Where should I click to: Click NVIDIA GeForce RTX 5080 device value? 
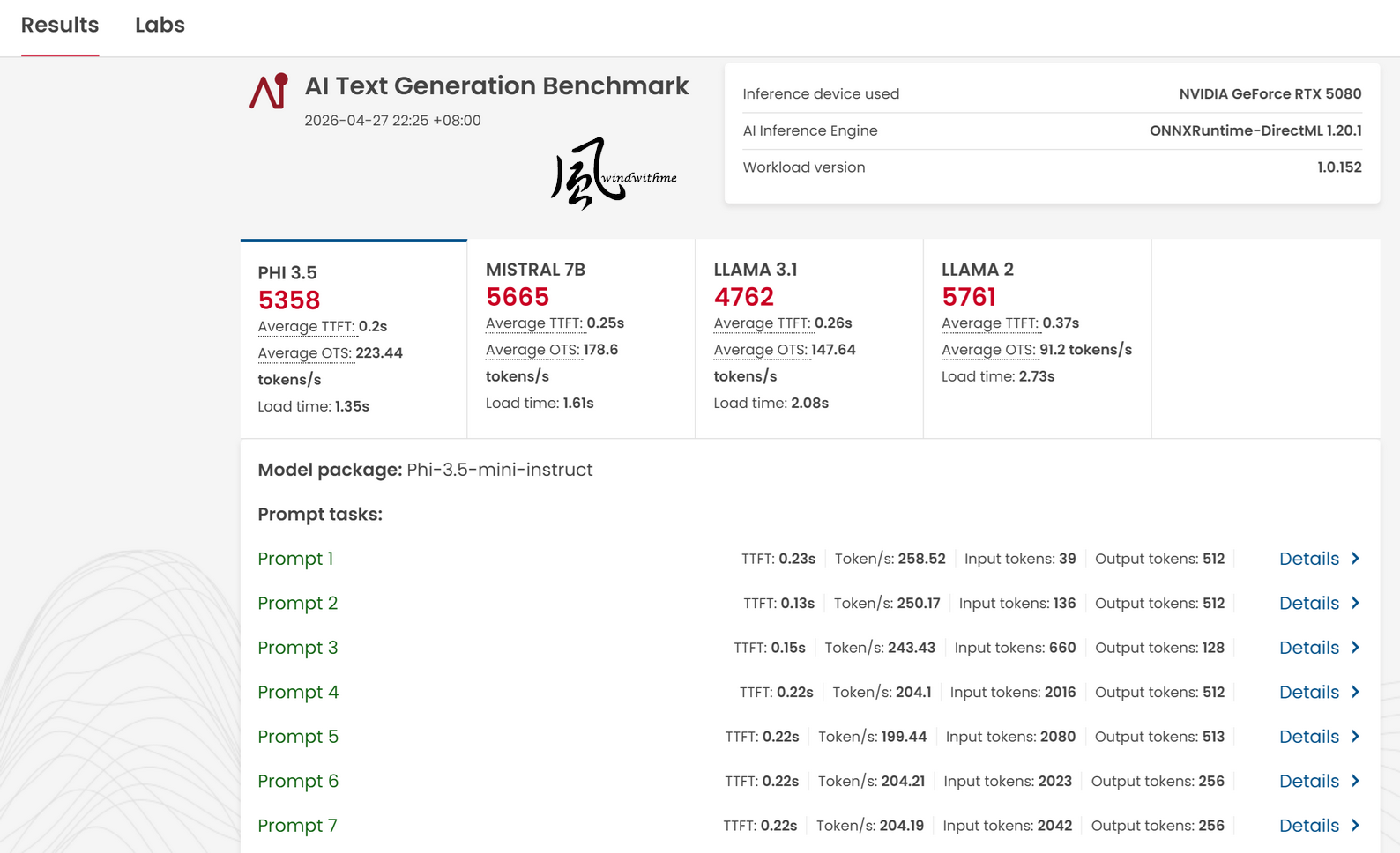click(x=1270, y=94)
